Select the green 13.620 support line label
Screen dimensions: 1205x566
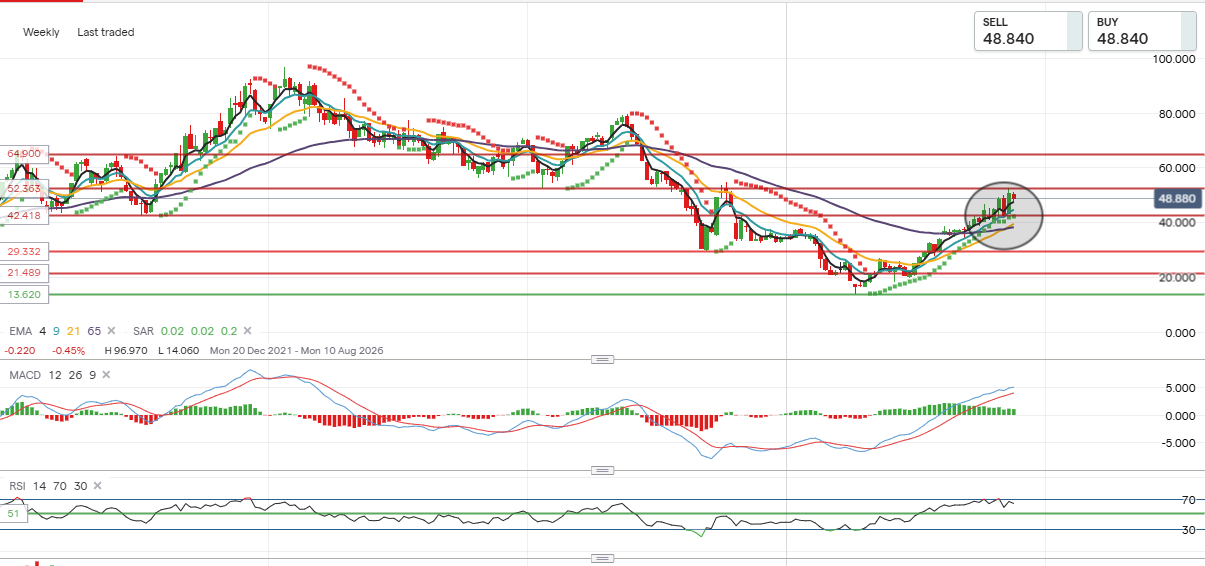(x=22, y=295)
